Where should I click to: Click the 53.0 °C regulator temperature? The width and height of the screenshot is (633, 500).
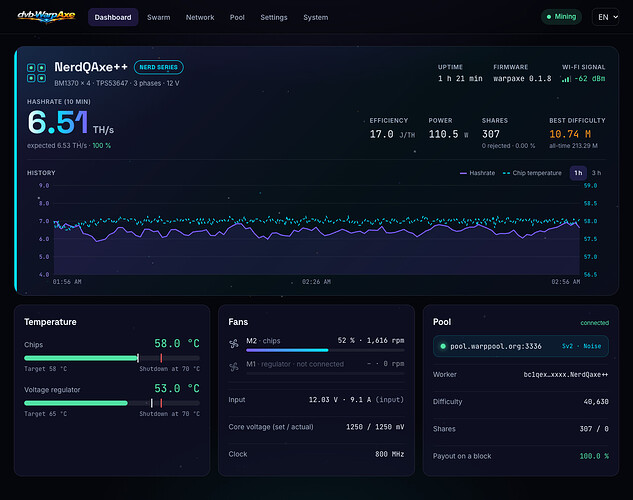coord(177,388)
